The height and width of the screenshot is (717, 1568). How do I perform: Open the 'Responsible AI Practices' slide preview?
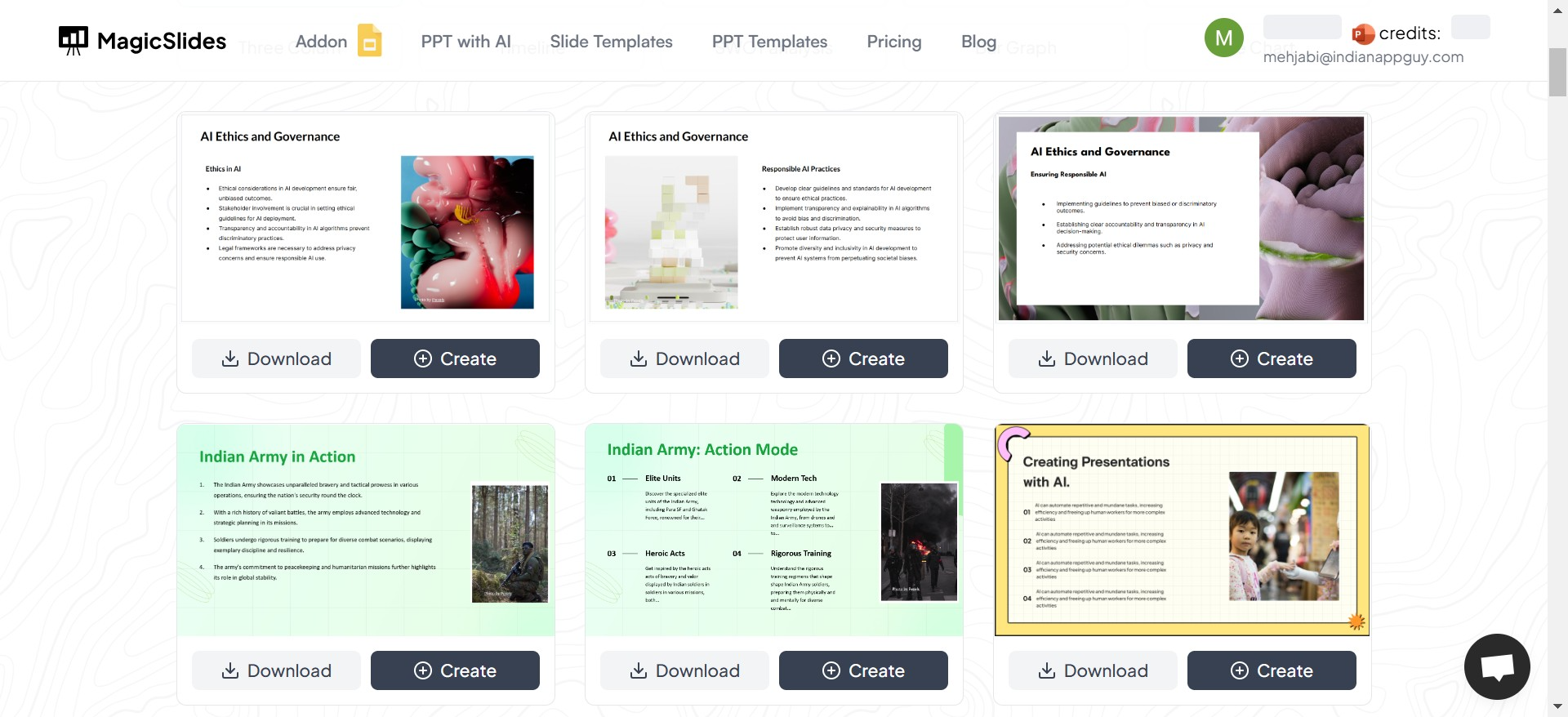click(x=774, y=218)
